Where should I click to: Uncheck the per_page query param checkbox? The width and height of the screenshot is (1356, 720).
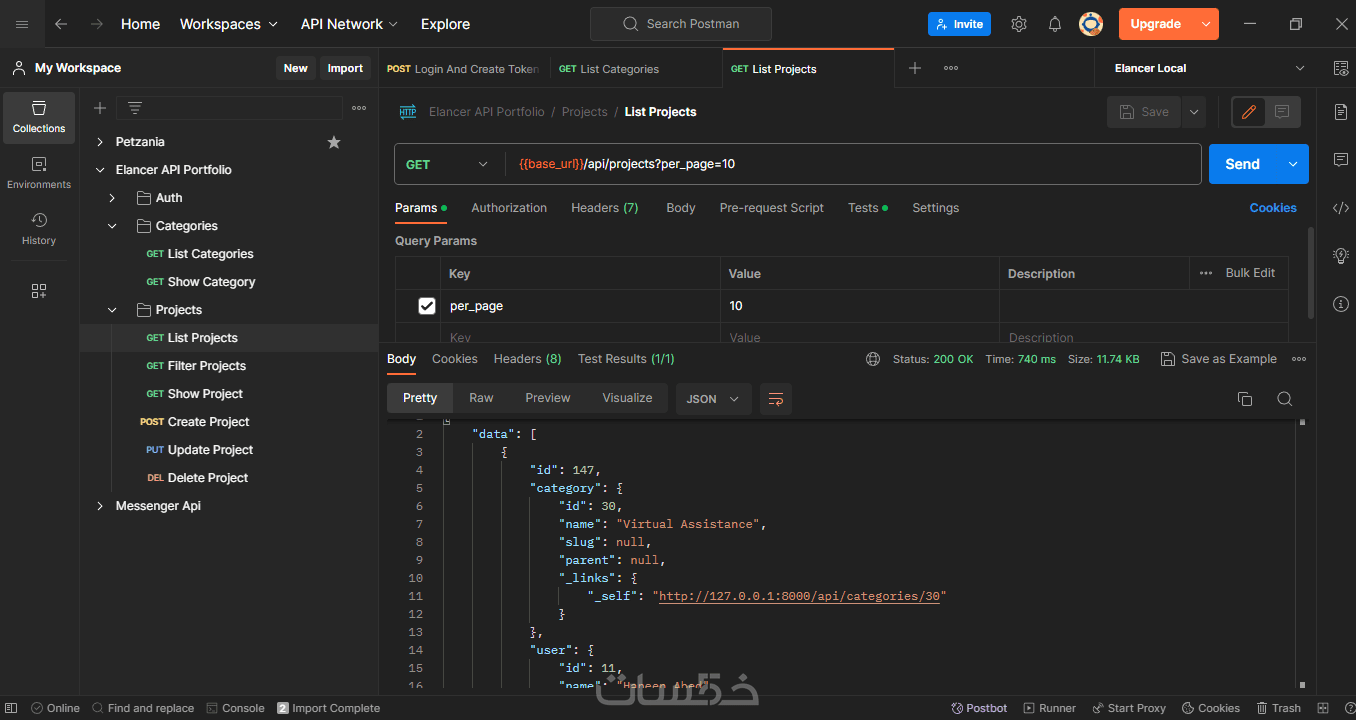tap(427, 306)
